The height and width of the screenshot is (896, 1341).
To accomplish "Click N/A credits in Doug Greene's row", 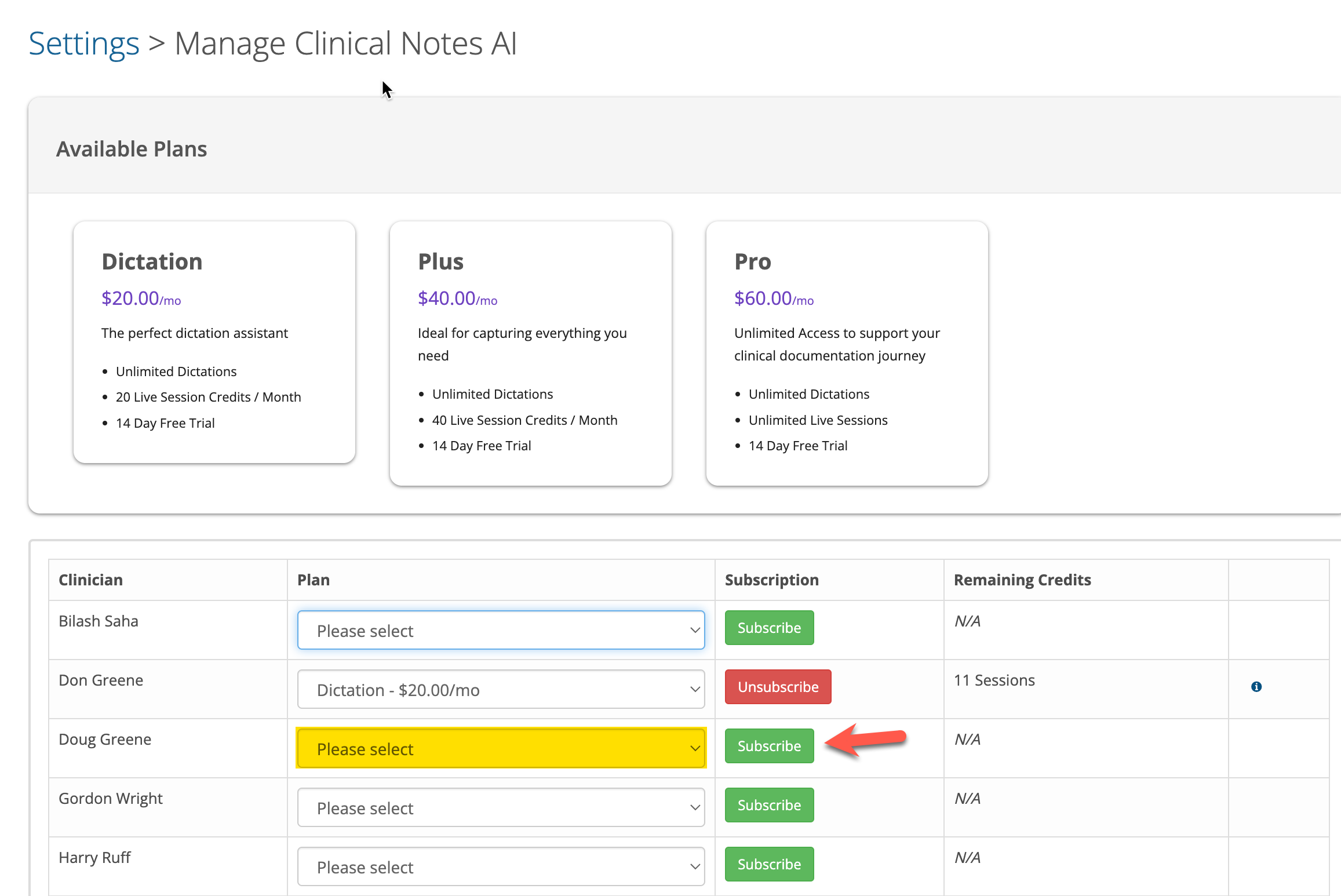I will [x=968, y=740].
